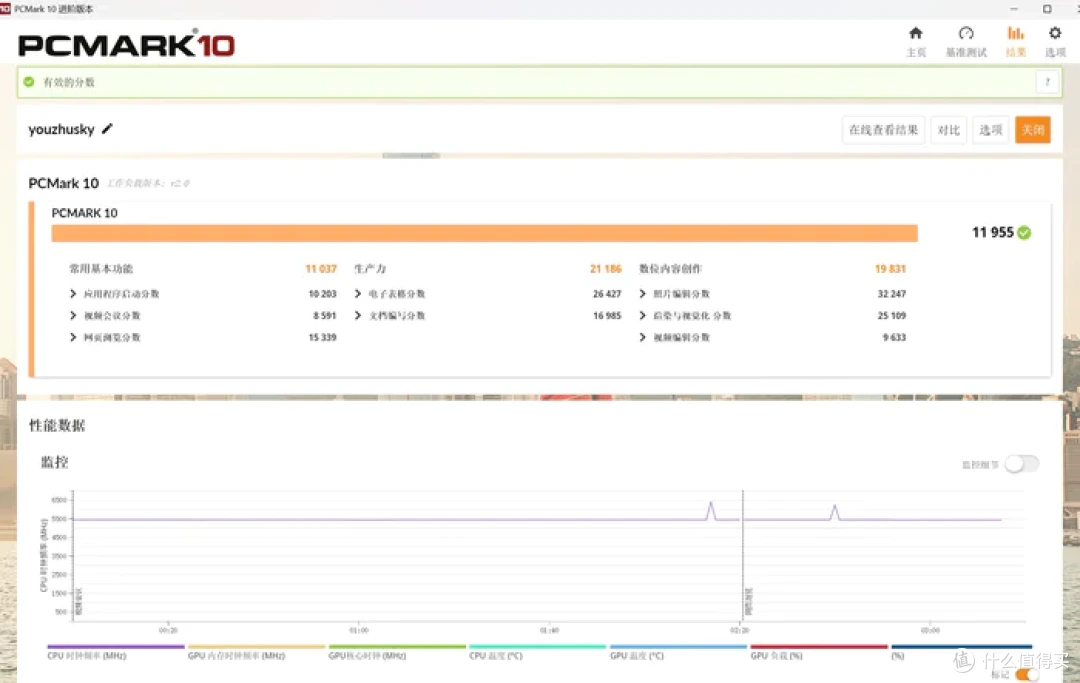Viewport: 1080px width, 683px height.
Task: Click the 生产力 score 21 186
Action: click(x=605, y=269)
